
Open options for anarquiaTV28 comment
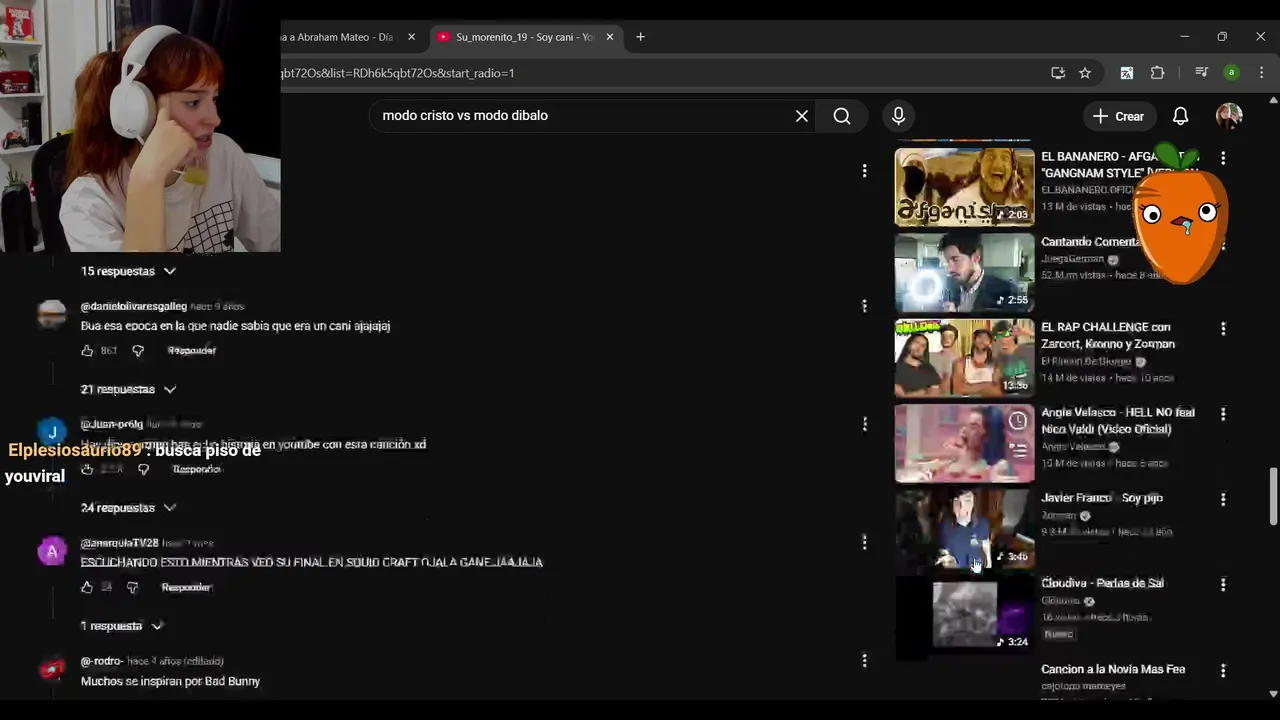pyautogui.click(x=864, y=542)
